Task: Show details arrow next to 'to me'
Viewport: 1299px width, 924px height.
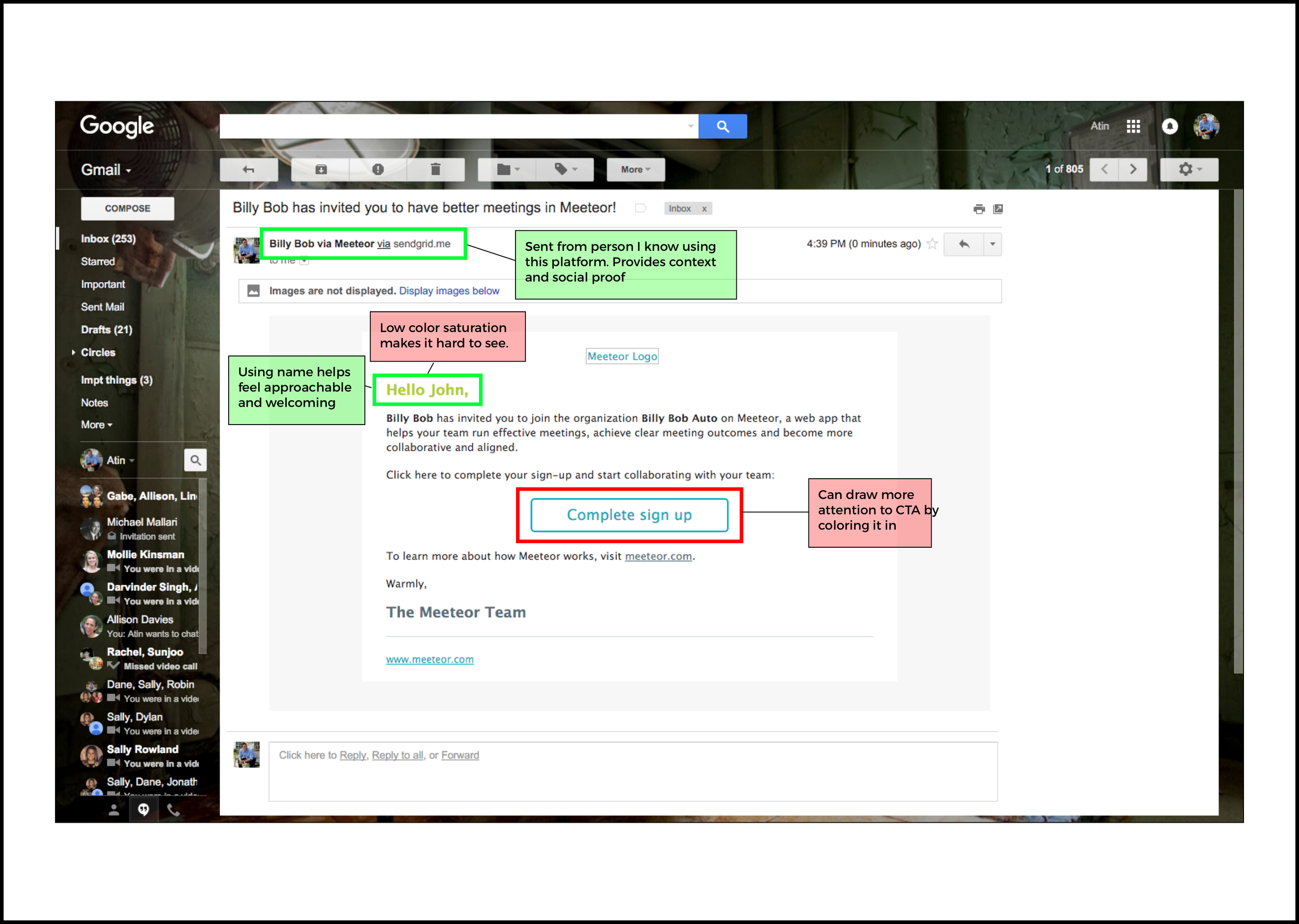Action: click(x=304, y=261)
